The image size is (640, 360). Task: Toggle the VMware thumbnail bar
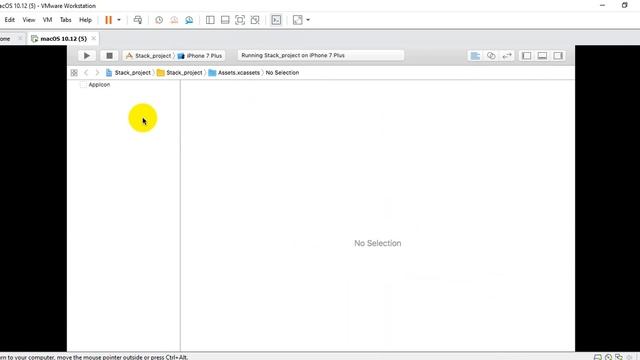225,20
